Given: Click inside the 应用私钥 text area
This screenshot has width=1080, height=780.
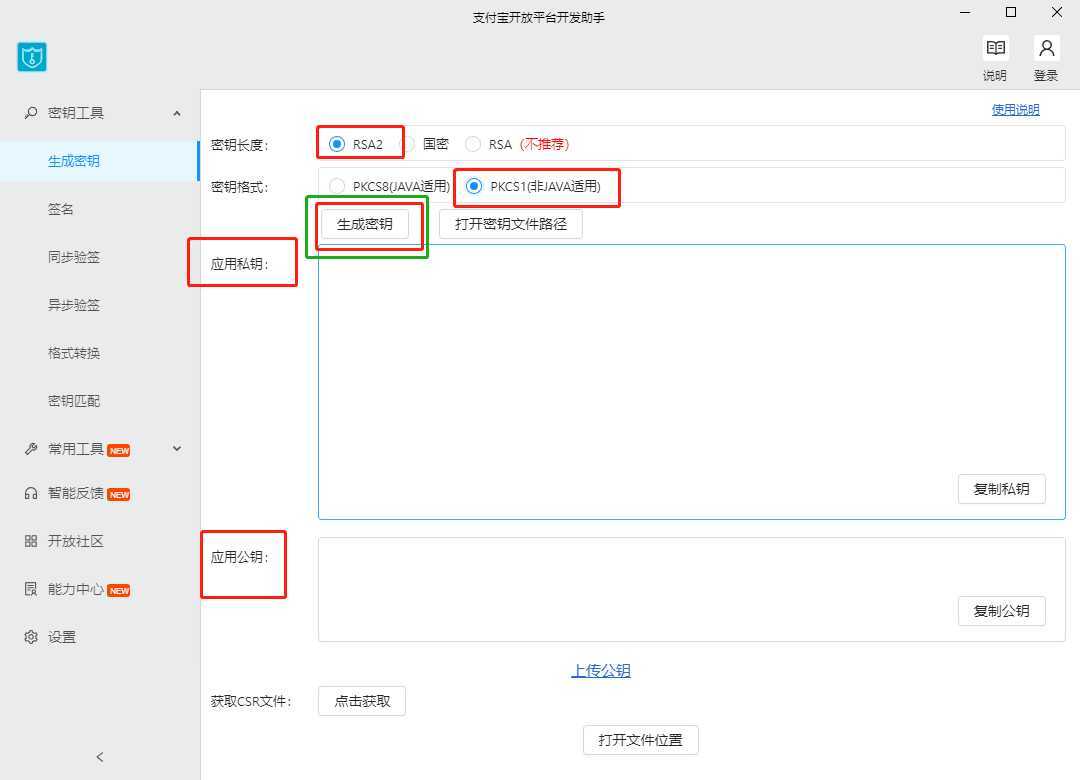Looking at the screenshot, I should pyautogui.click(x=692, y=382).
